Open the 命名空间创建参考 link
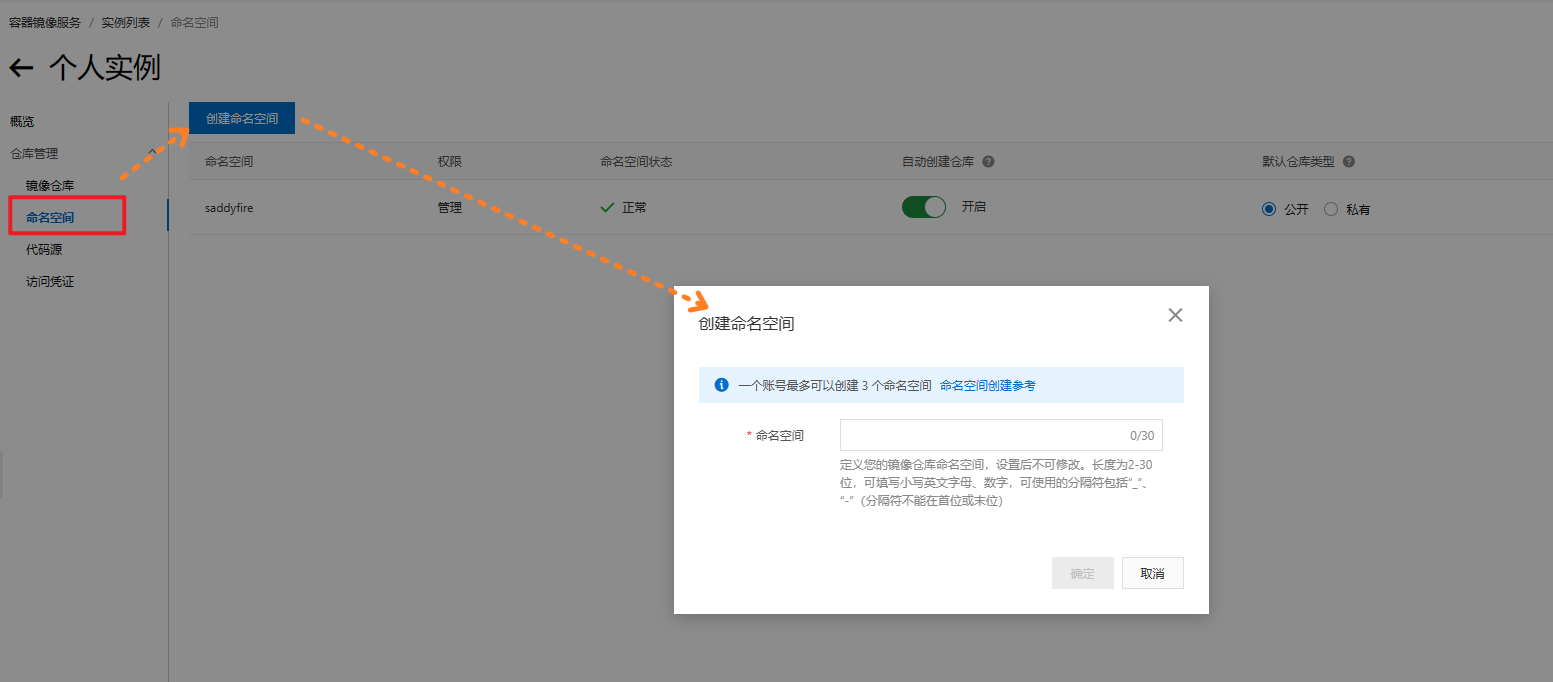Image resolution: width=1553 pixels, height=682 pixels. pos(987,385)
